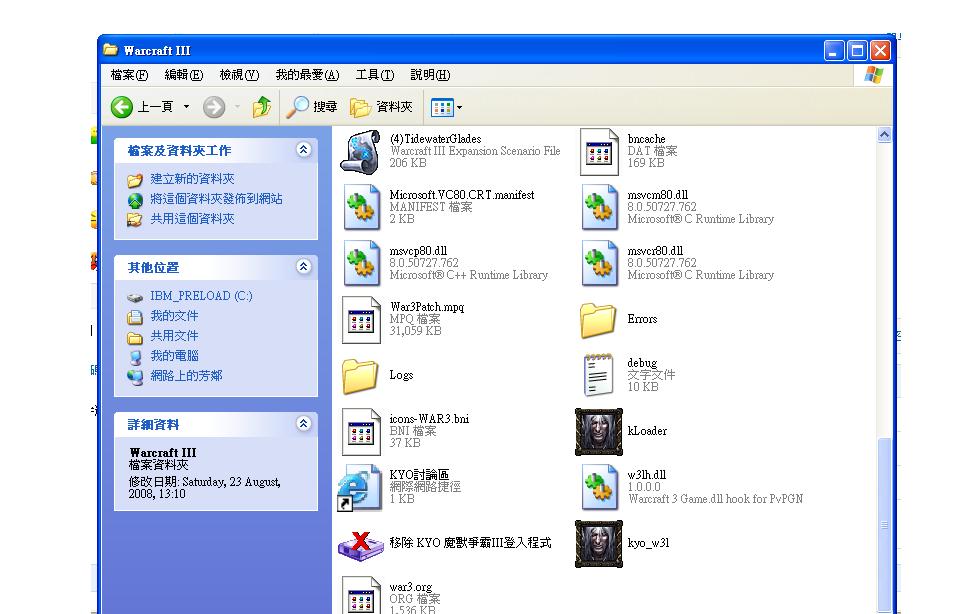The image size is (958, 614).
Task: Click the 檔案及資料夾工作 header text
Action: pyautogui.click(x=179, y=150)
